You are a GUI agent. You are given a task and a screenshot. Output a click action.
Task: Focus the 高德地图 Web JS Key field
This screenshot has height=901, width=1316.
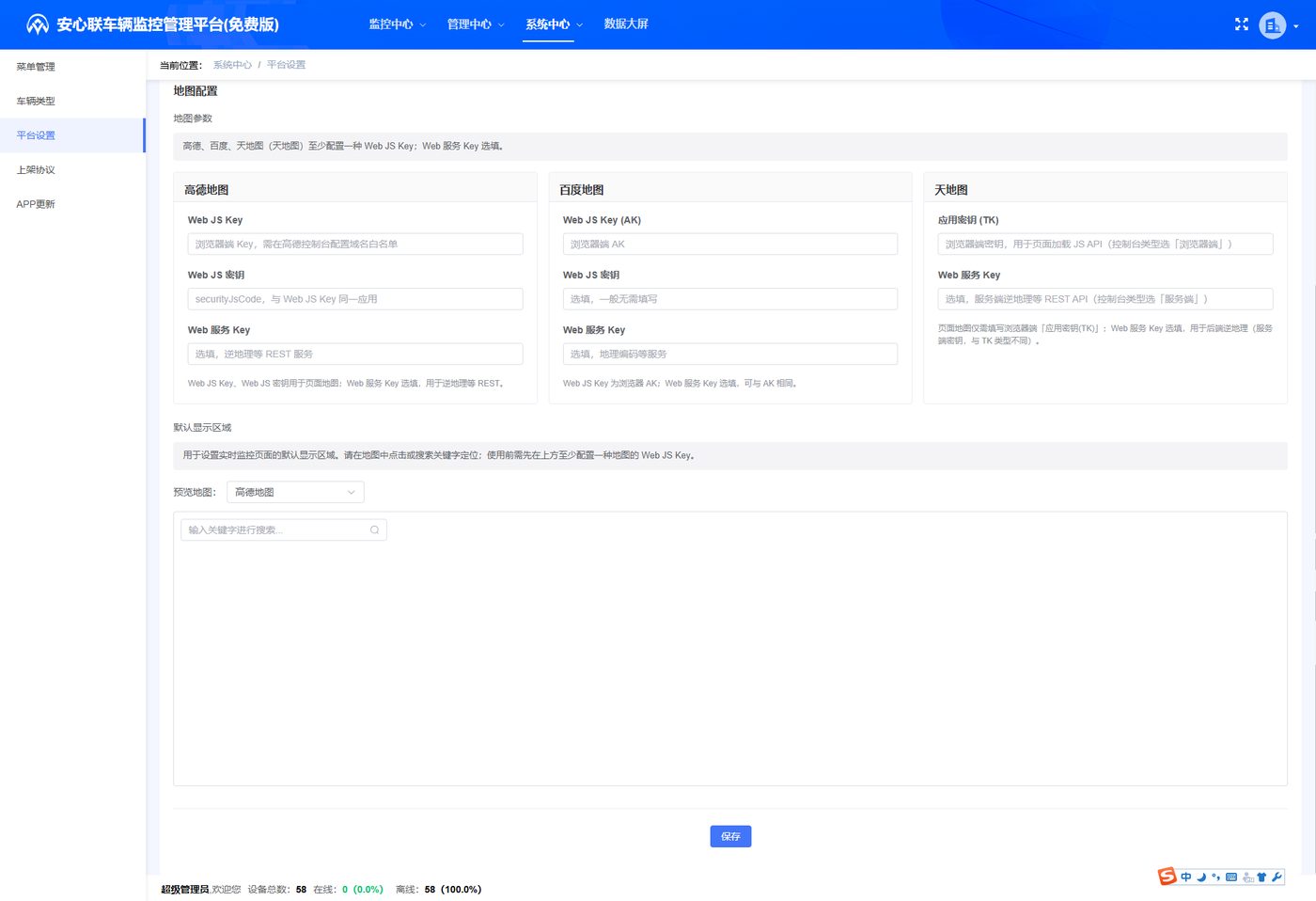point(355,244)
